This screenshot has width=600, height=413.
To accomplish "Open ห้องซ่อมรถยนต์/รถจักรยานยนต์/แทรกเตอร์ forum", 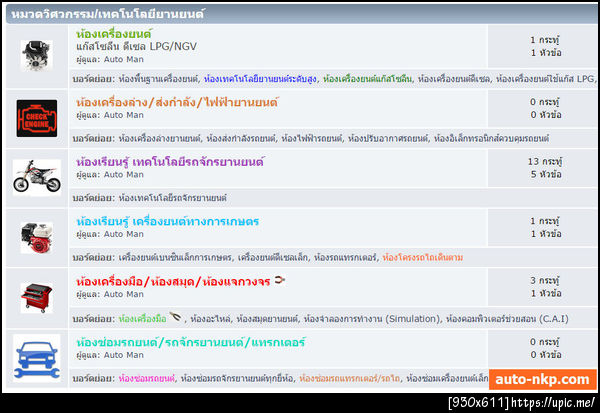I will tap(191, 342).
